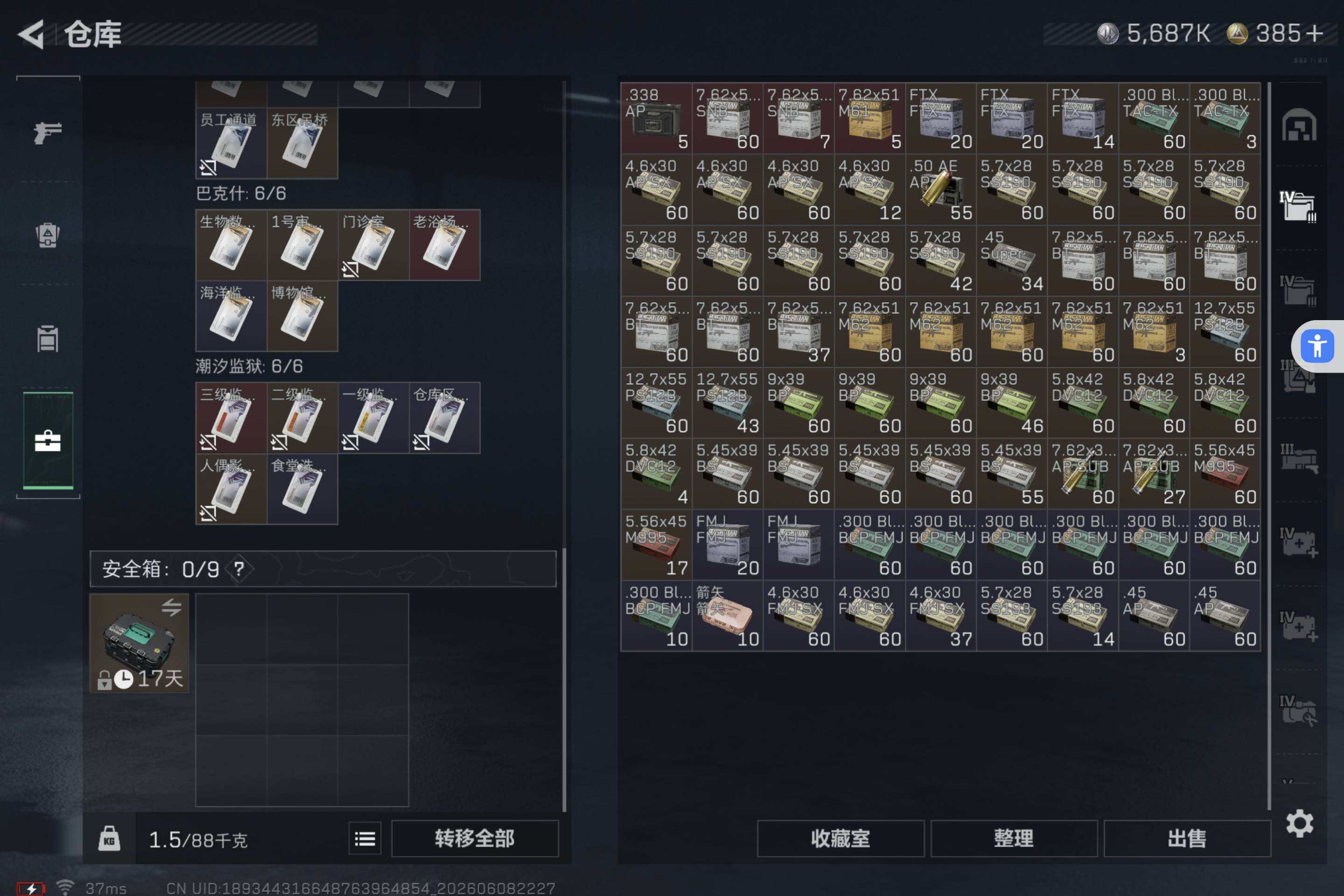This screenshot has width=1344, height=896.
Task: Go back using the arrow beside 仓库
Action: tap(31, 34)
